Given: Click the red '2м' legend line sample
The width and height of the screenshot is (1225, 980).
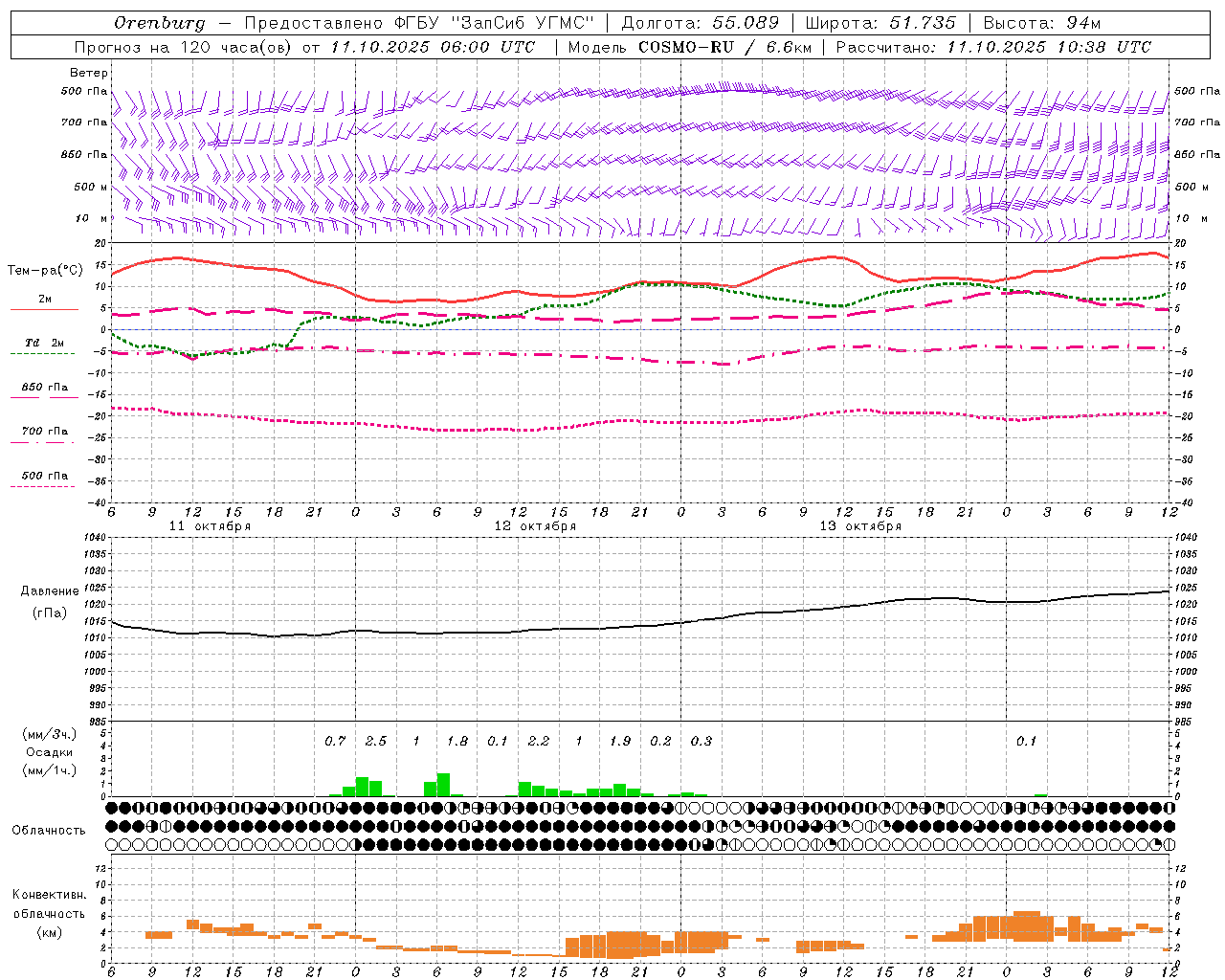Looking at the screenshot, I should point(44,309).
